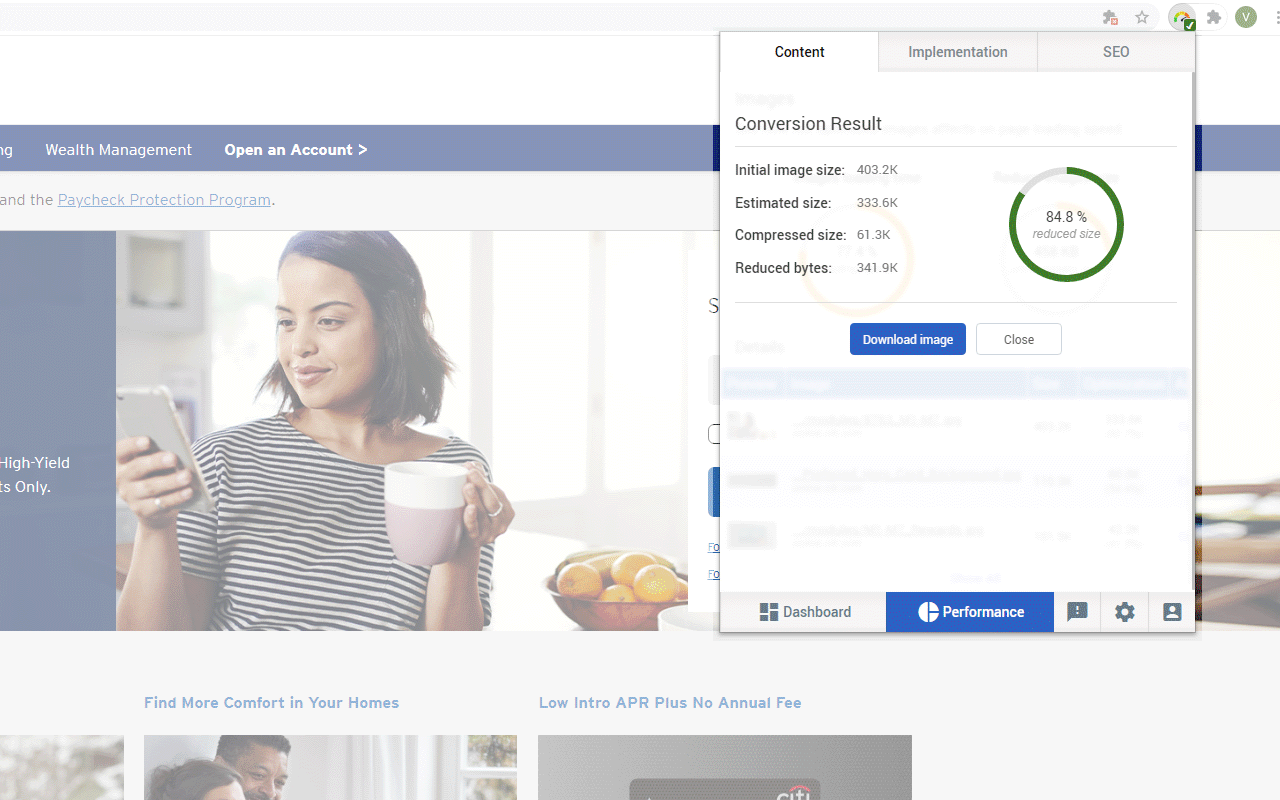Screen dimensions: 1280x800
Task: Open Chrome's three-dot menu
Action: coord(1272,17)
